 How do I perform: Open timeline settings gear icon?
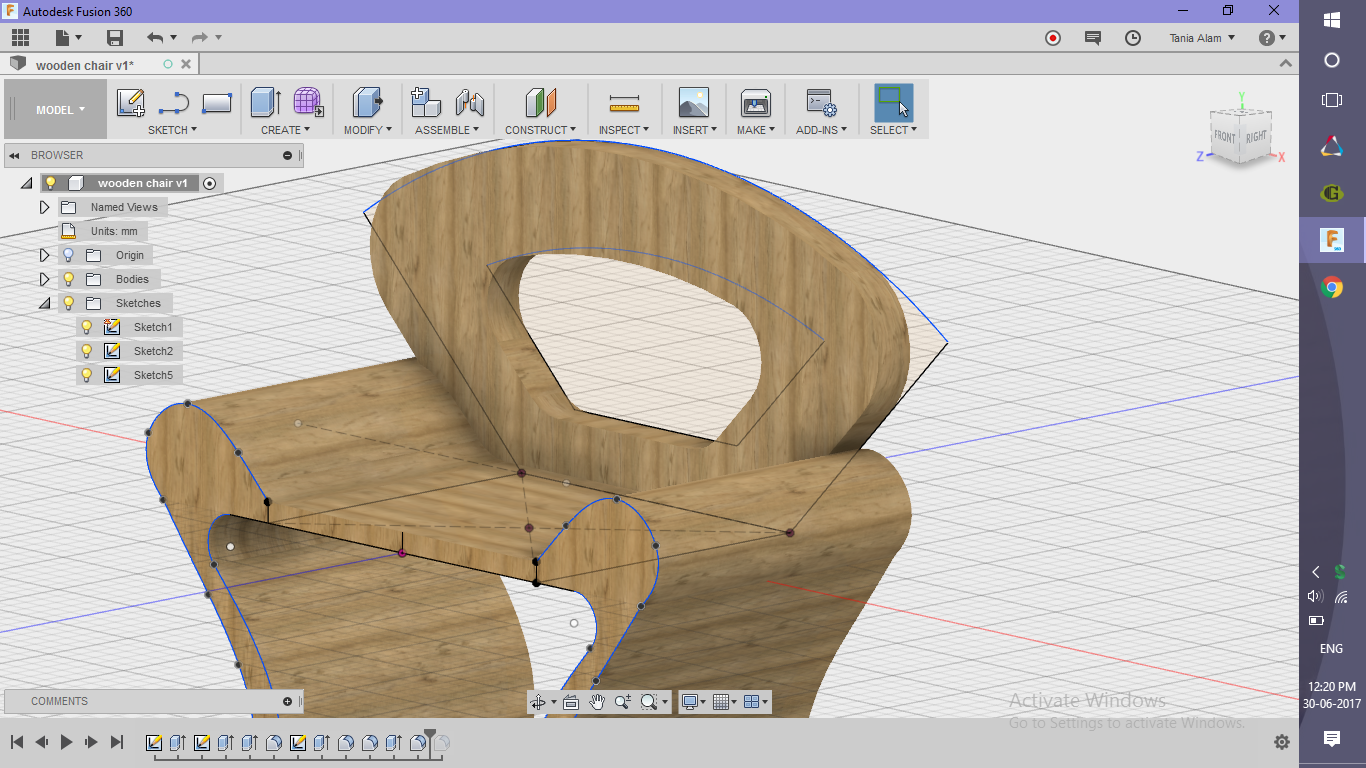1282,742
